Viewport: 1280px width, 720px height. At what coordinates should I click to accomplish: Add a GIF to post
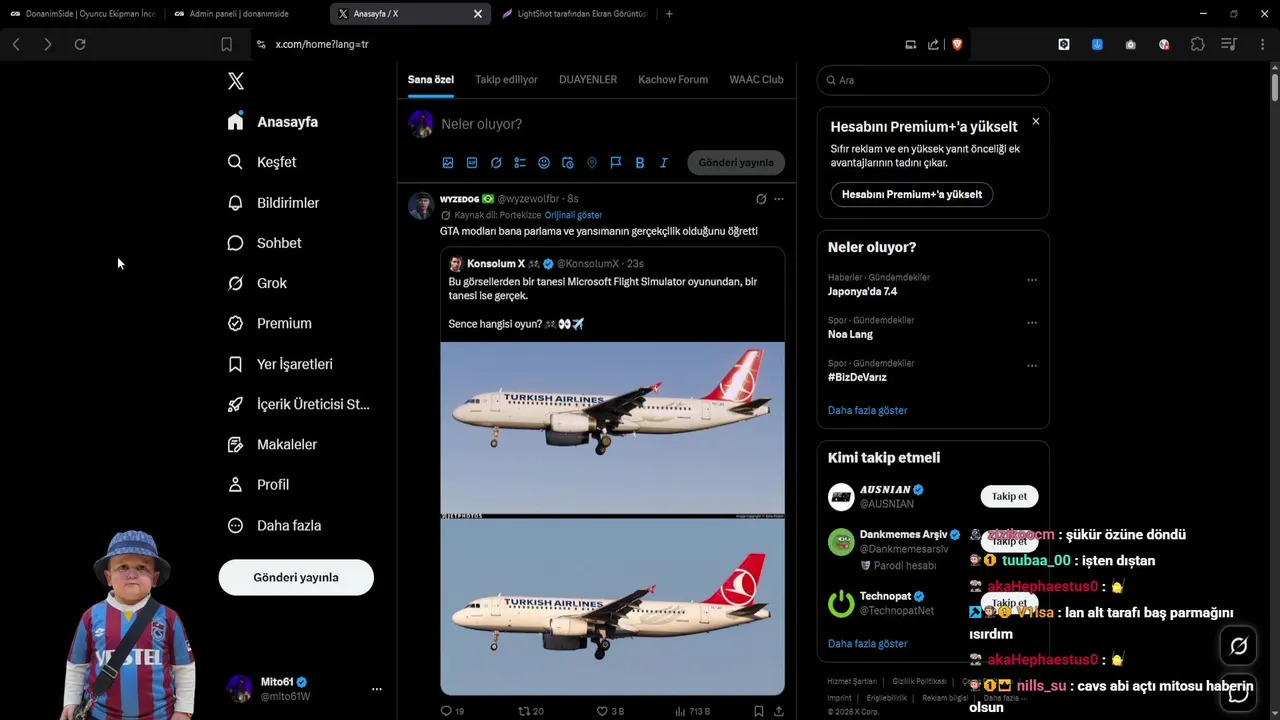(x=472, y=163)
